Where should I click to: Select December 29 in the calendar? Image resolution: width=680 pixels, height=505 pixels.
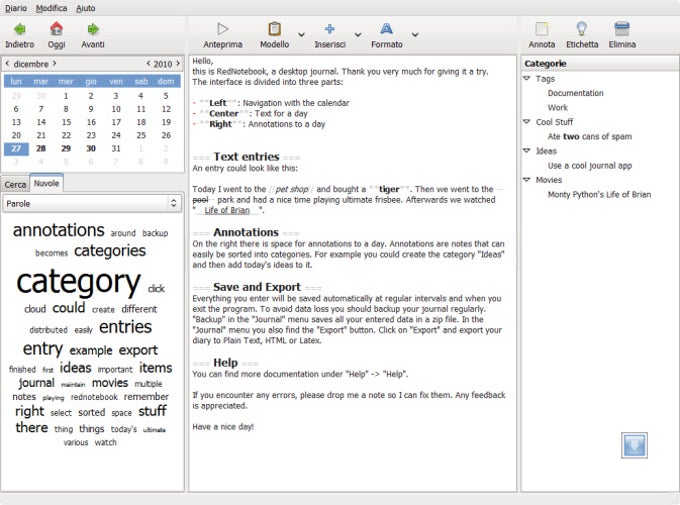66,148
